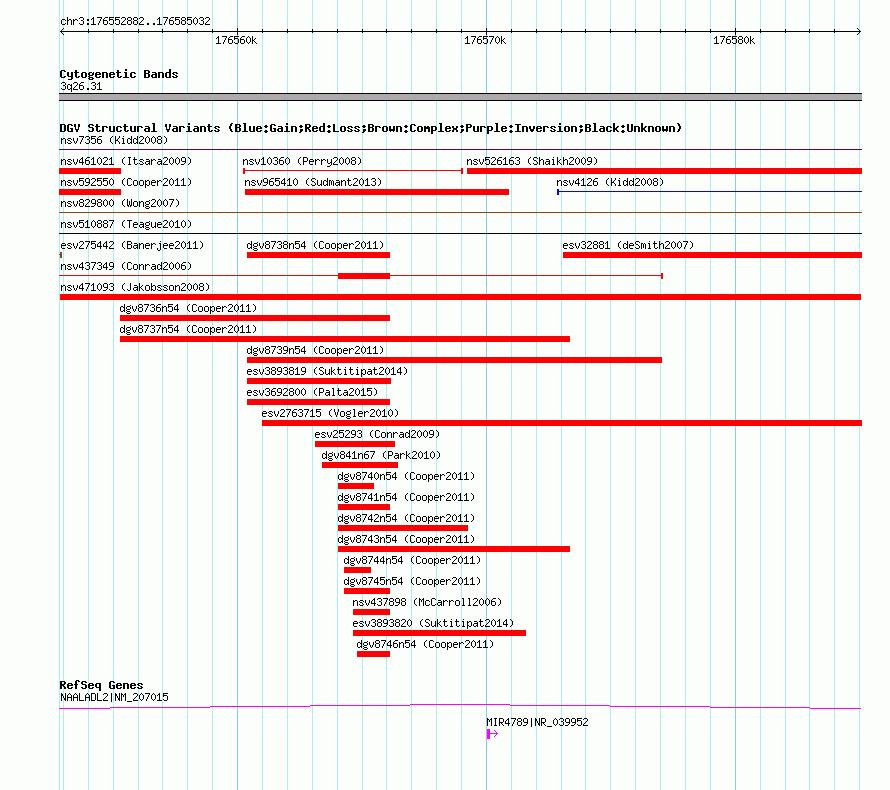
Task: Open nsv10360 (Perry2008) variant label
Action: pos(302,161)
